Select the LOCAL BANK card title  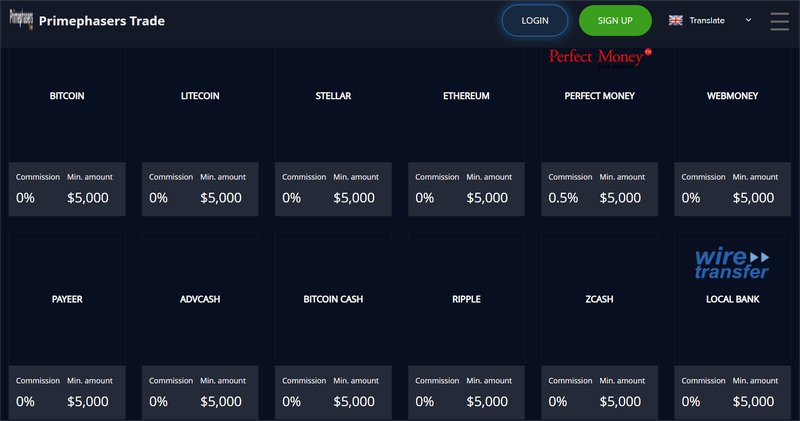pyautogui.click(x=733, y=300)
